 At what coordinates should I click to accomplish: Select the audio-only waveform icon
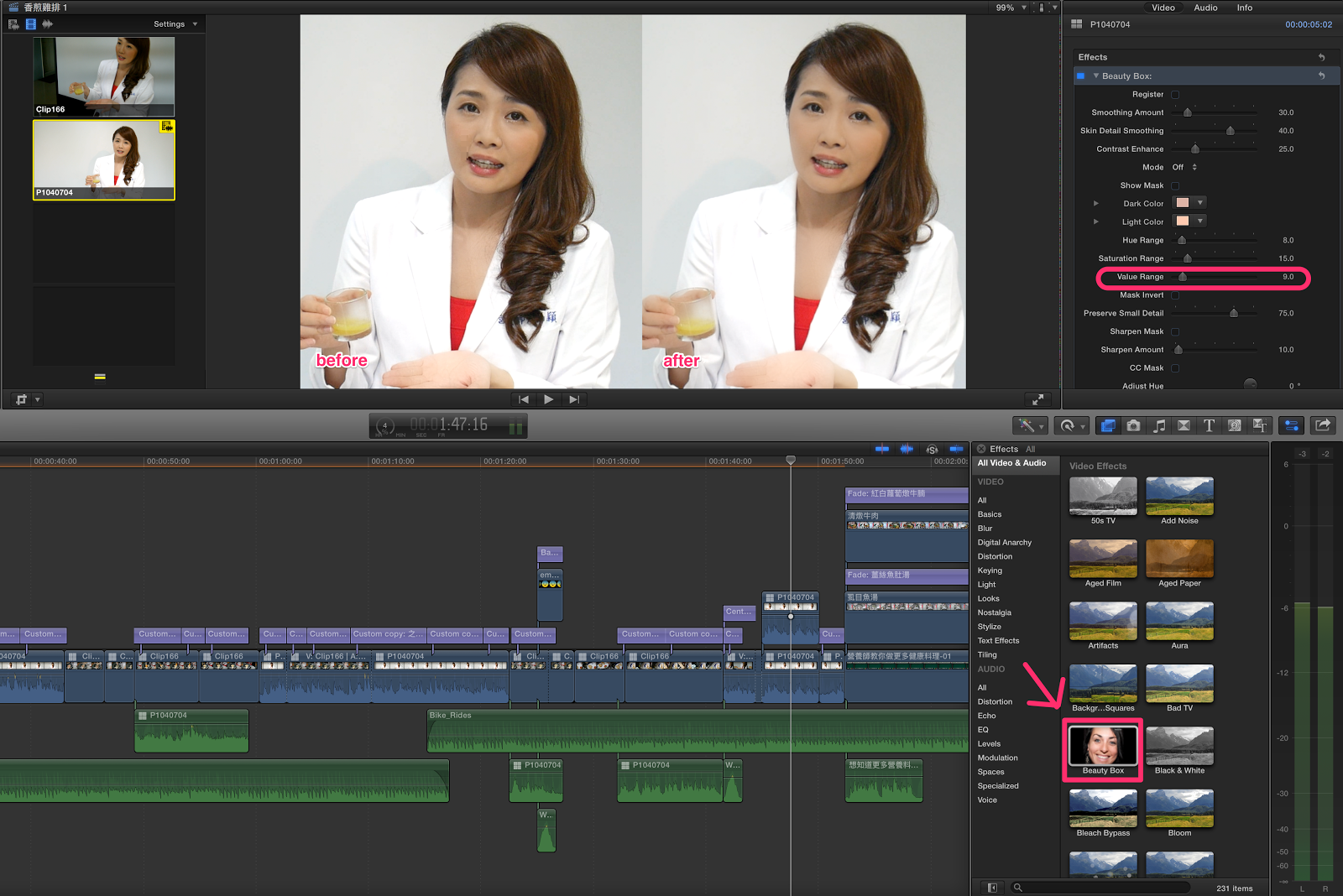[x=48, y=24]
